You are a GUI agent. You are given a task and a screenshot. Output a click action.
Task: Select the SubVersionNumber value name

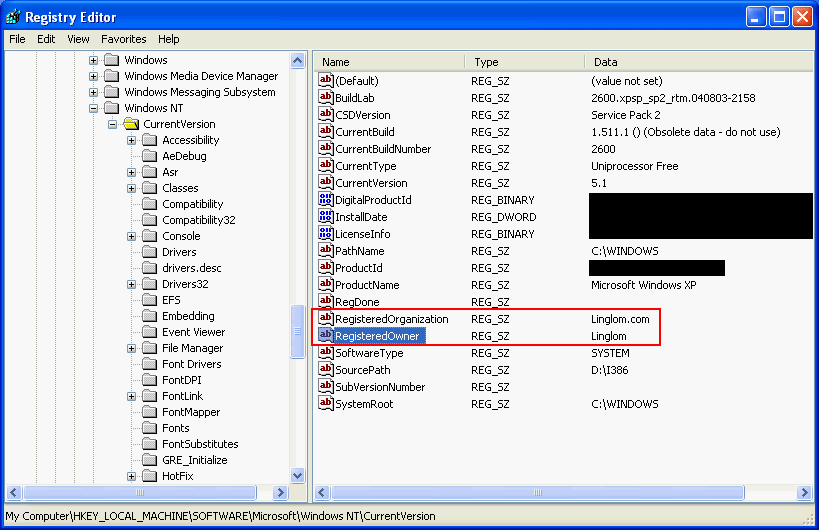coord(380,387)
